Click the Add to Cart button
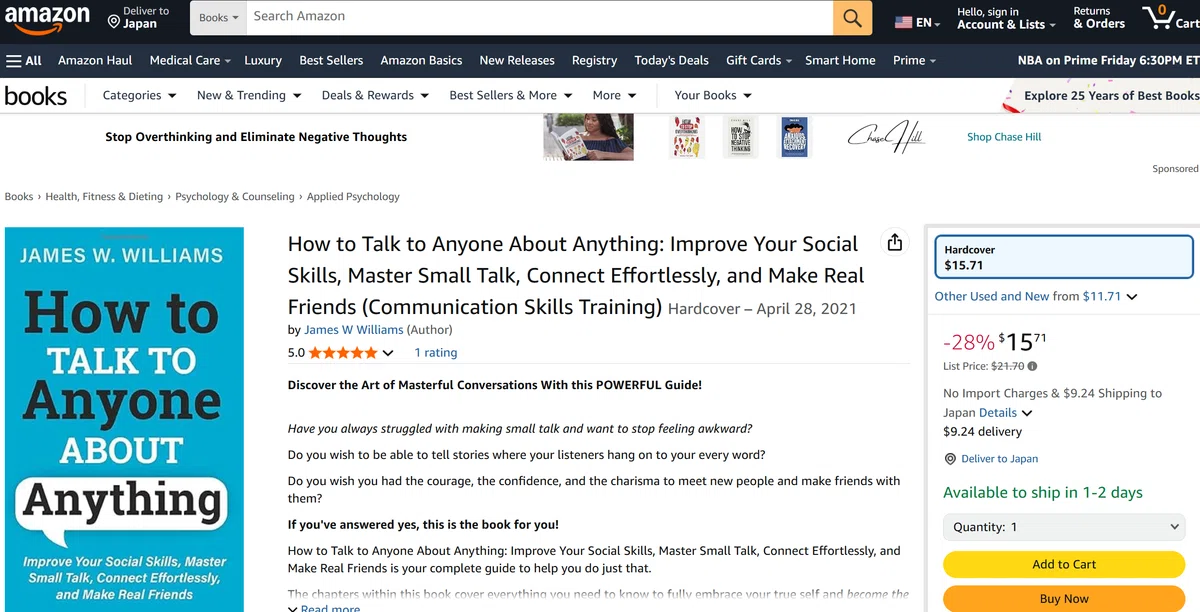The width and height of the screenshot is (1200, 612). coord(1064,564)
